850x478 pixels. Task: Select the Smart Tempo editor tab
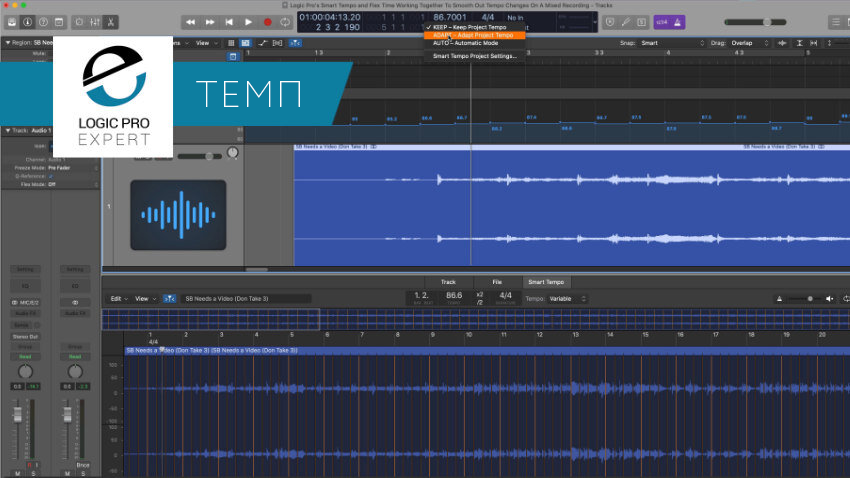(546, 282)
